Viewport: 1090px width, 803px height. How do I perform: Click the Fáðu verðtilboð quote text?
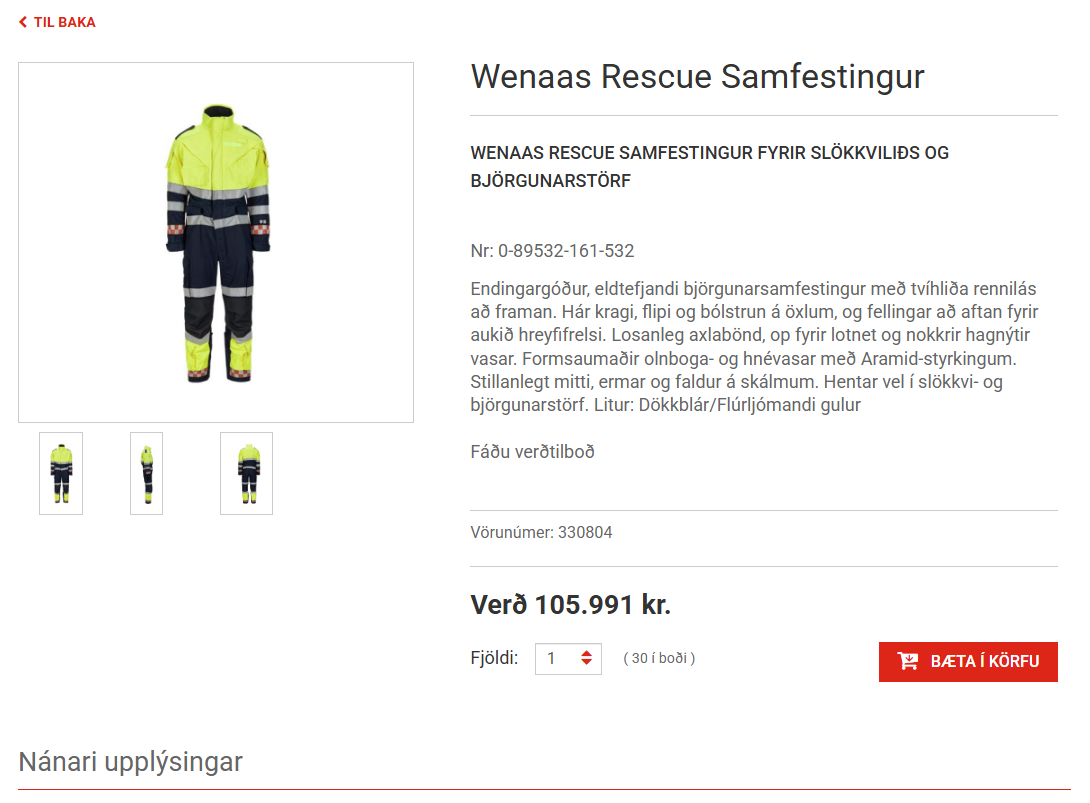pos(532,452)
